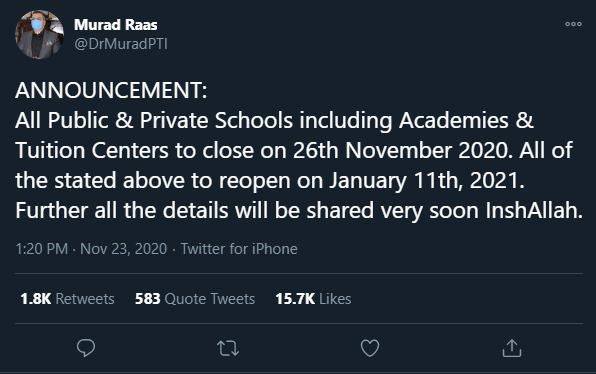
Task: Click the ANNOUNCEMENT: heading text
Action: pyautogui.click(x=111, y=90)
